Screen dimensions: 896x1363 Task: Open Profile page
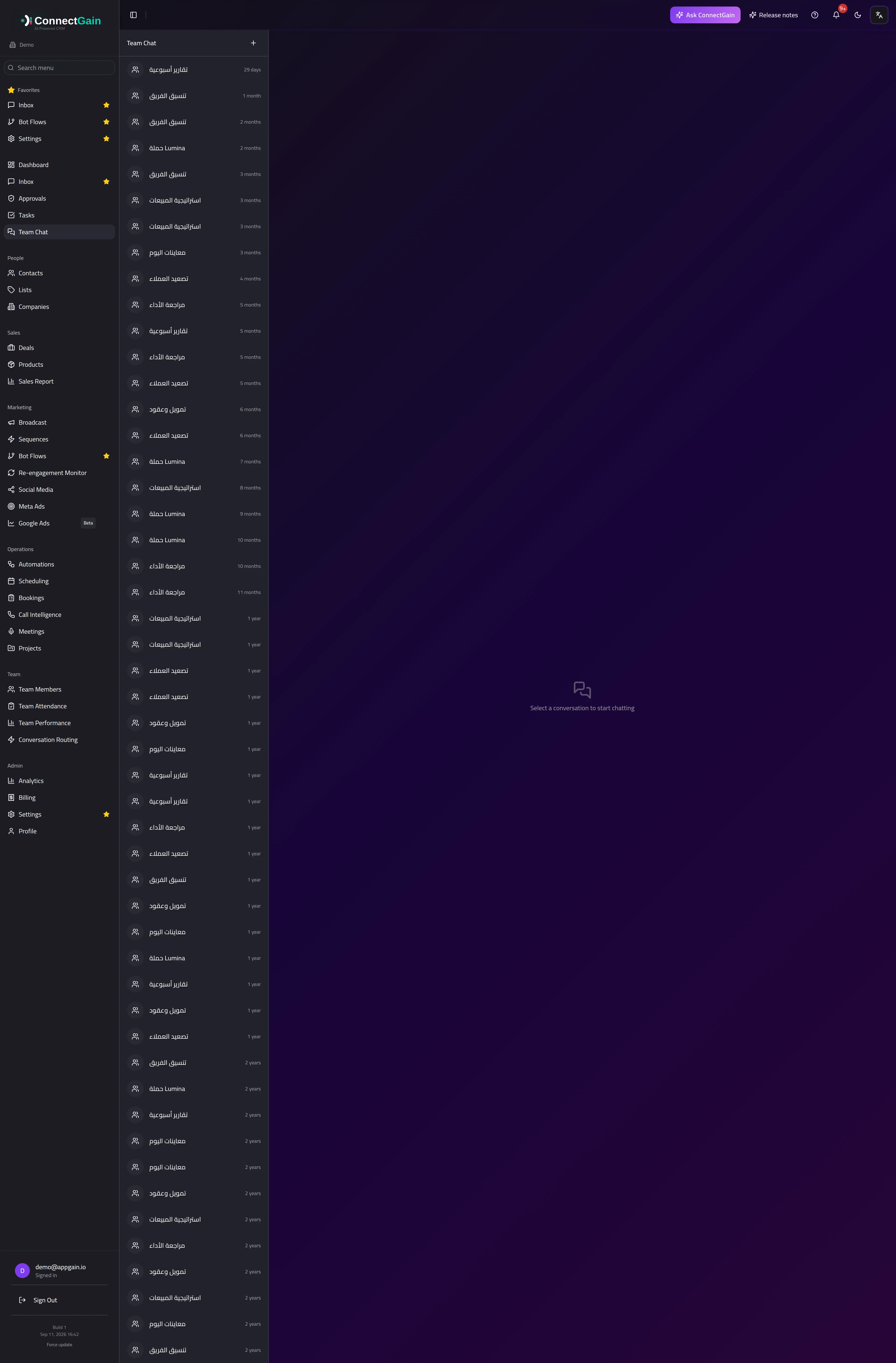[59, 831]
